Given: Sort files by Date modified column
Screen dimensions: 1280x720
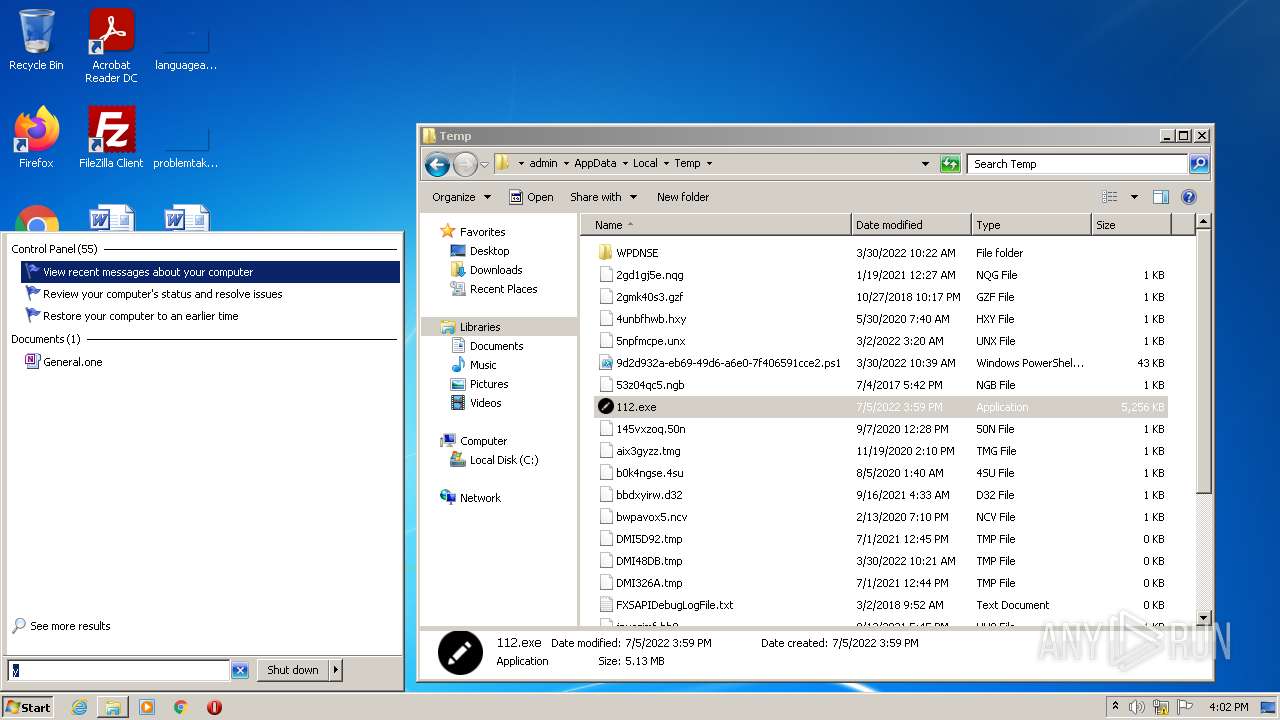Looking at the screenshot, I should point(911,225).
